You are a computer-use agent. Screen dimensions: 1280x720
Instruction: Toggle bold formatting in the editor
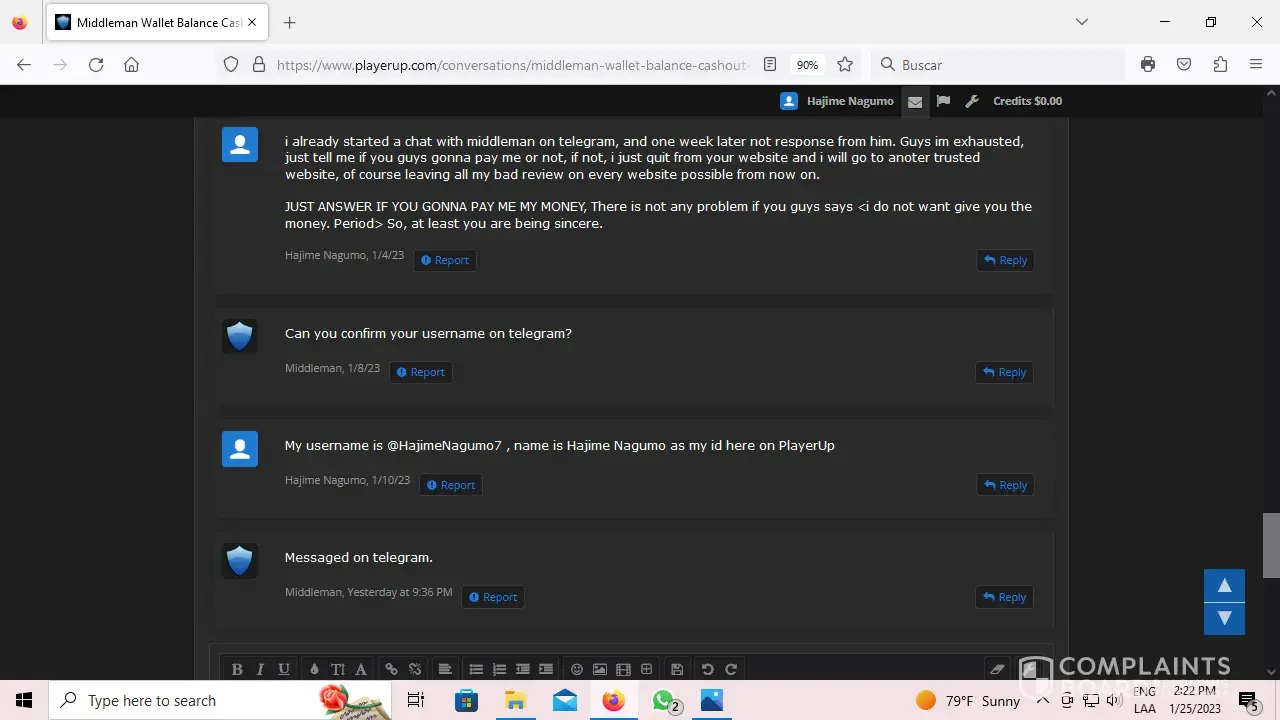point(237,669)
